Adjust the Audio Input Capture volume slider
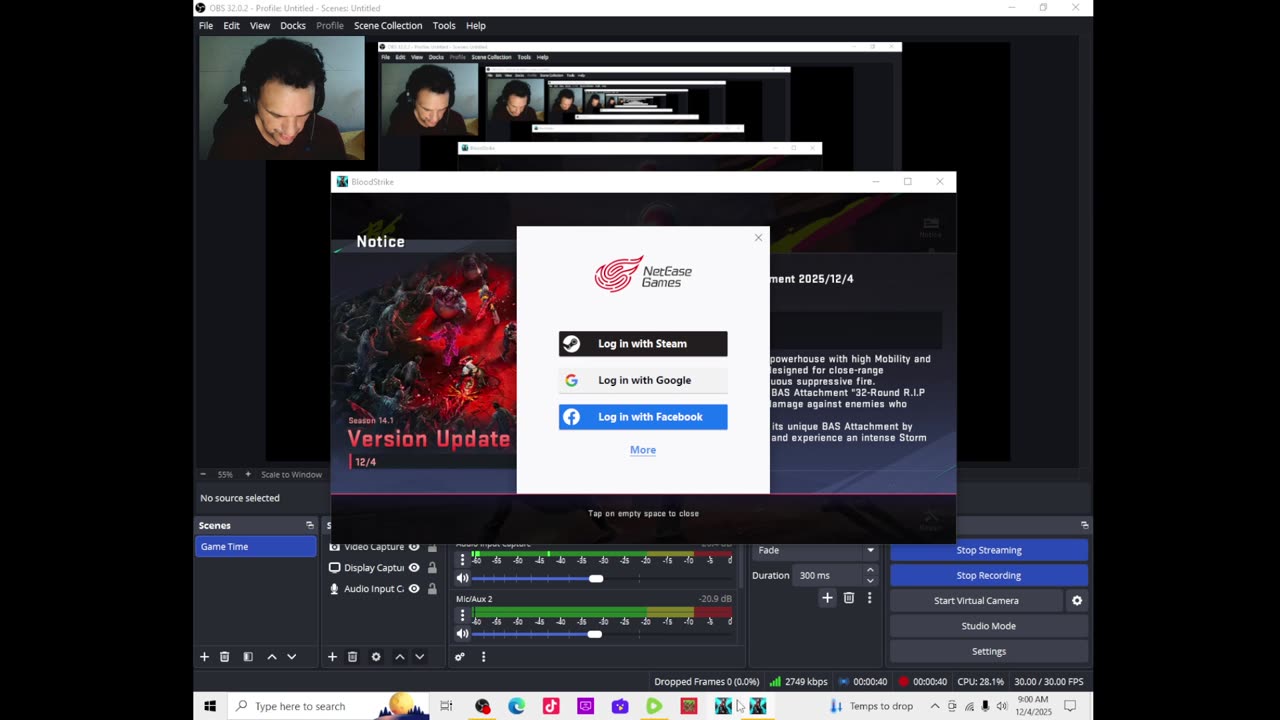Image resolution: width=1280 pixels, height=720 pixels. [x=596, y=578]
